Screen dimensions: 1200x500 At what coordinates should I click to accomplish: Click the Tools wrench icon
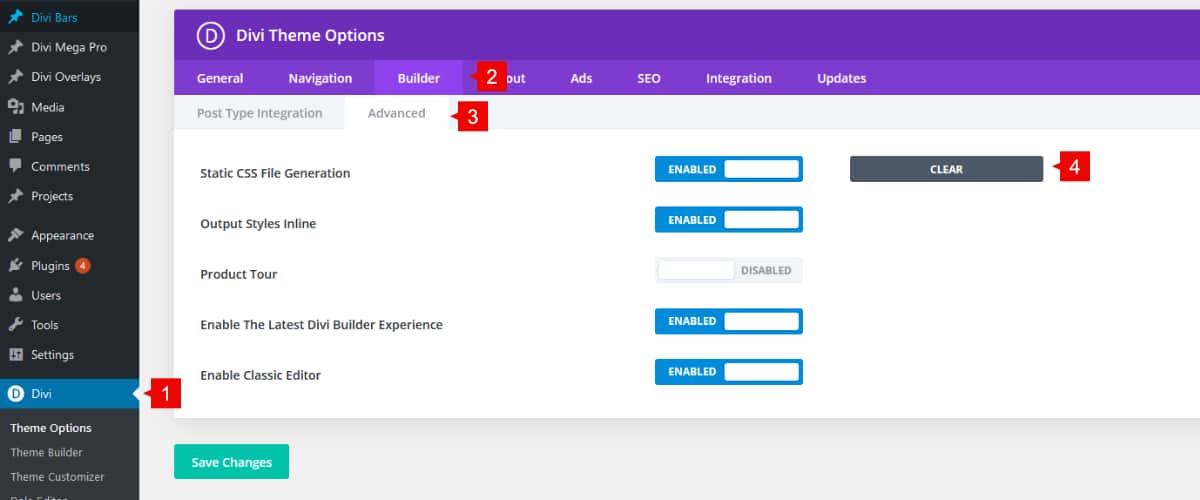[16, 325]
